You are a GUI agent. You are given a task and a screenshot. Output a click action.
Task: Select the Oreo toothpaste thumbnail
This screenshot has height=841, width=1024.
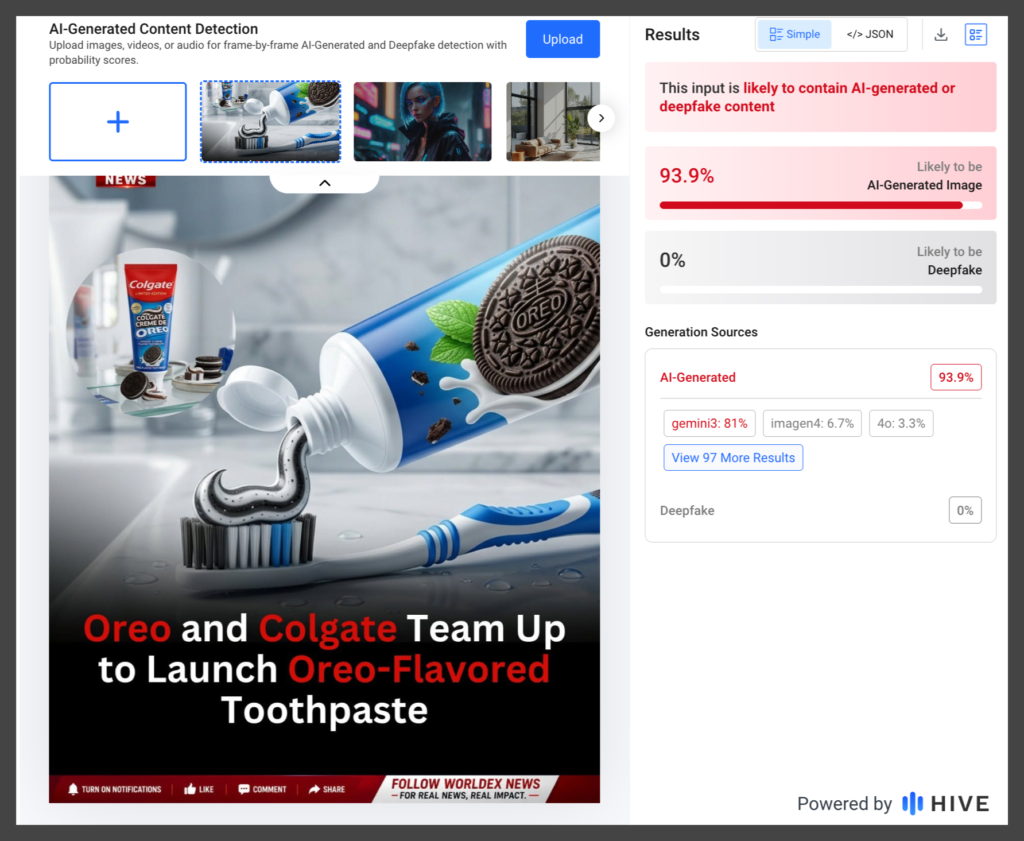270,121
